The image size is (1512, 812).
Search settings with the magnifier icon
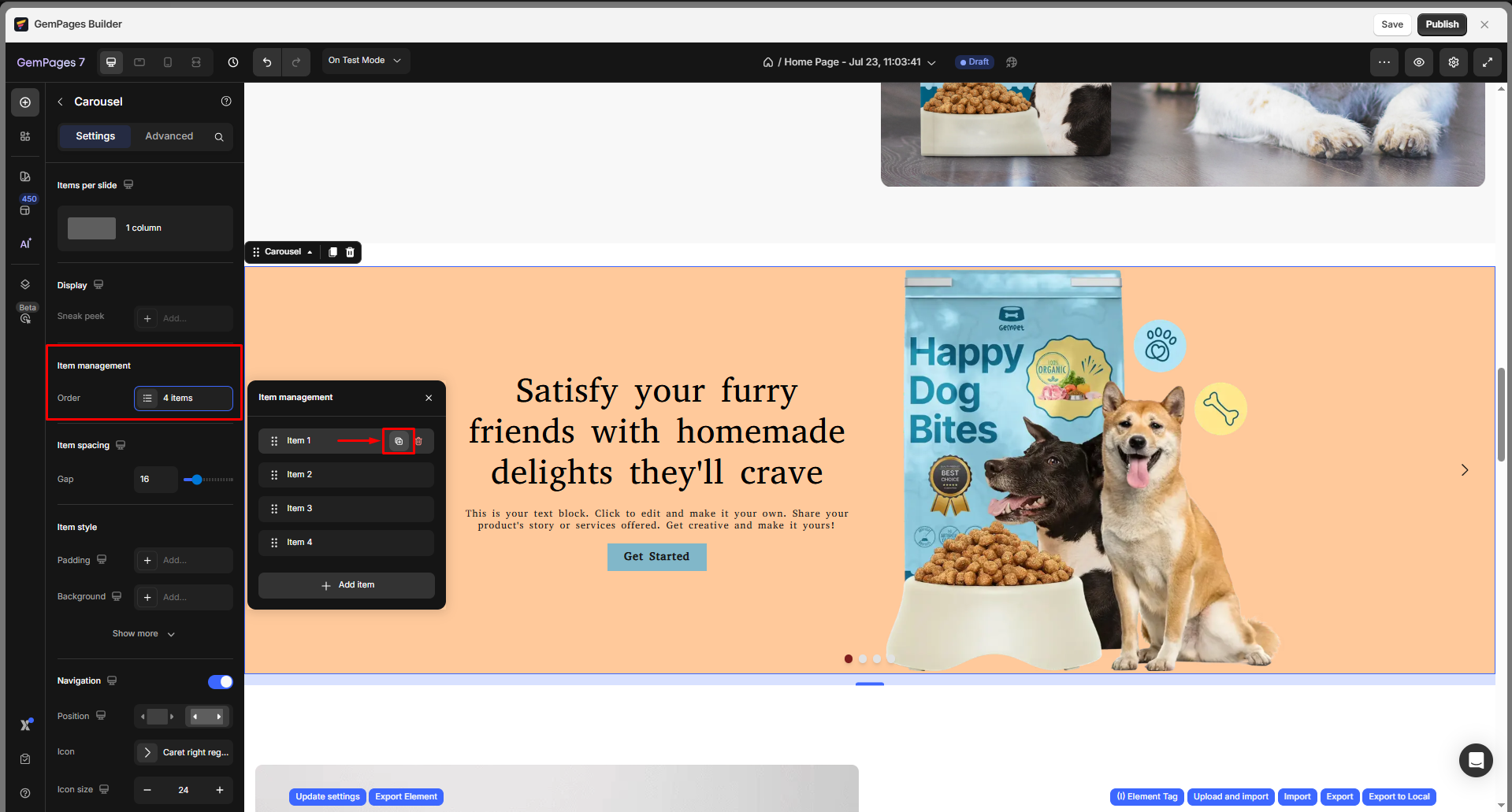(219, 137)
